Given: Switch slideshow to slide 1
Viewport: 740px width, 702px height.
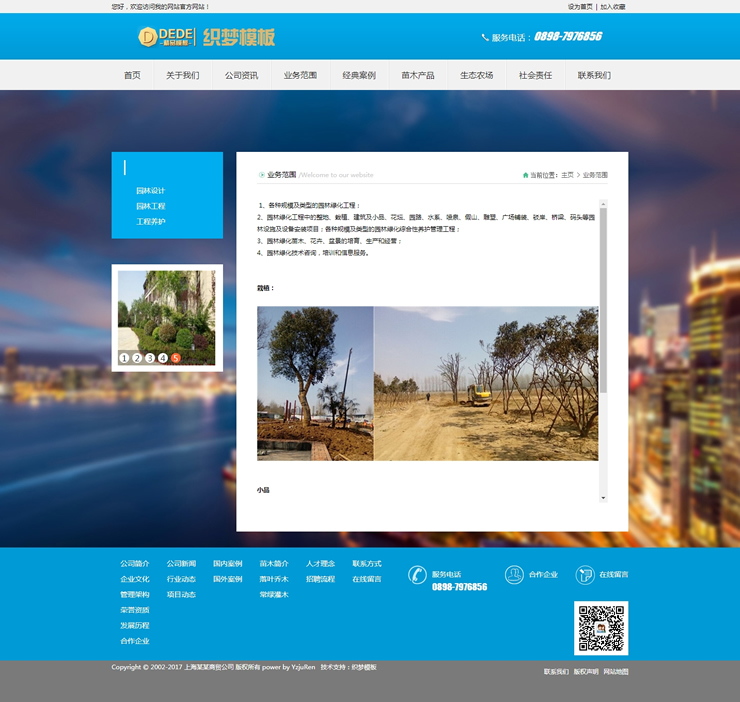Looking at the screenshot, I should (124, 358).
